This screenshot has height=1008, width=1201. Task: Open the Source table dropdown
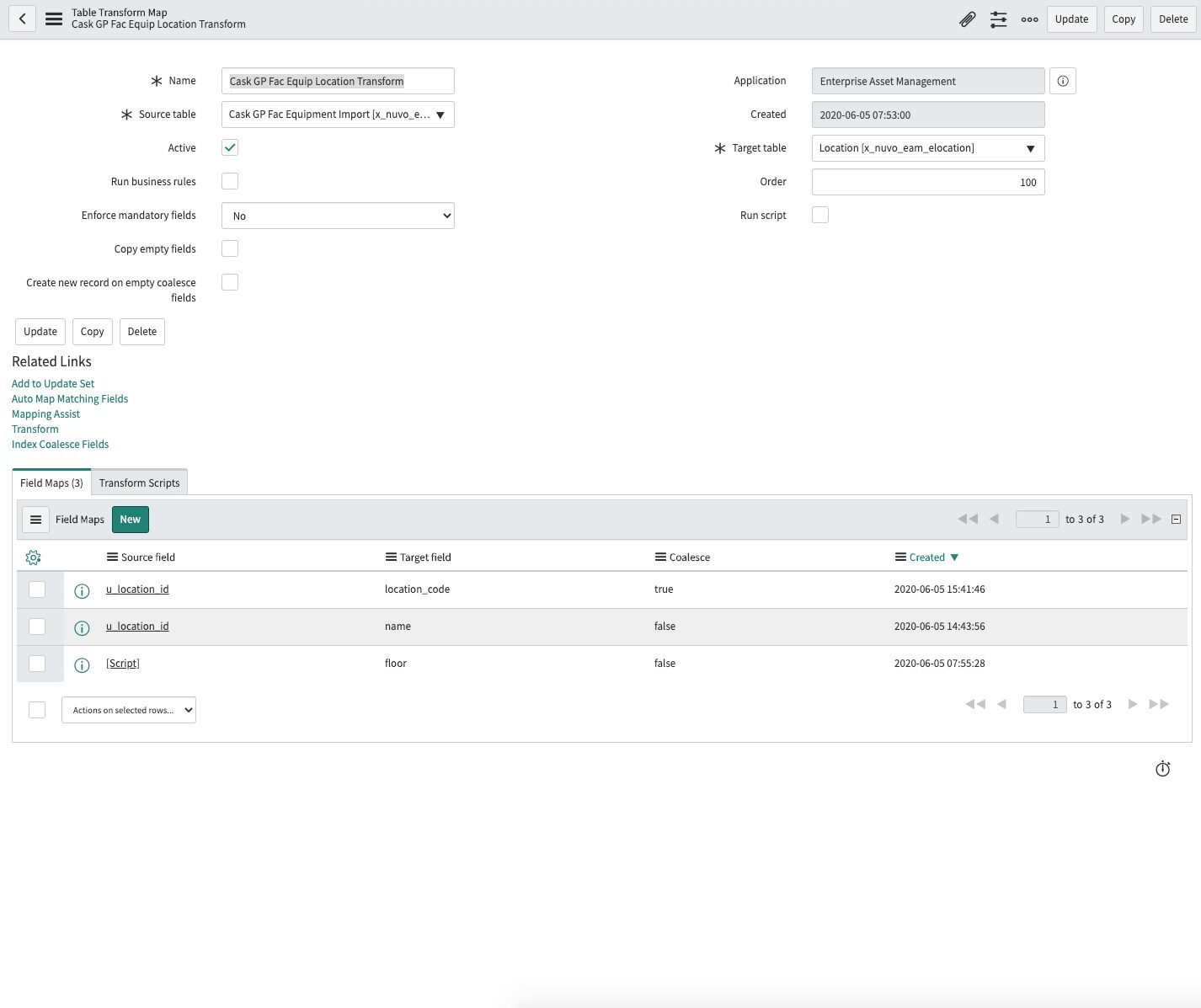point(338,115)
